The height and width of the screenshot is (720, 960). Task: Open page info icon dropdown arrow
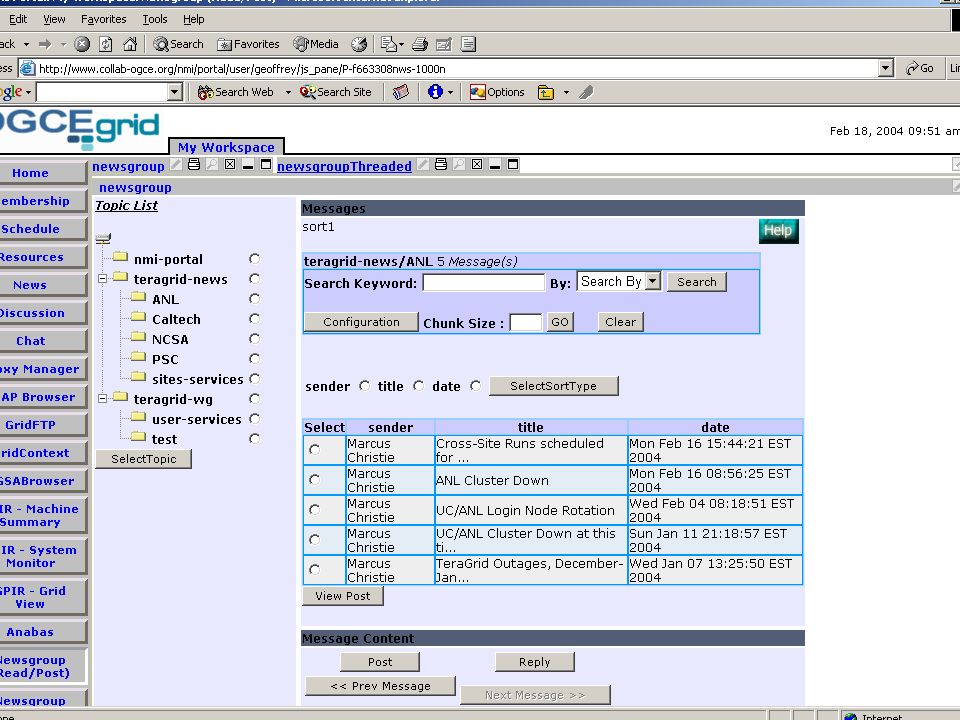point(451,93)
